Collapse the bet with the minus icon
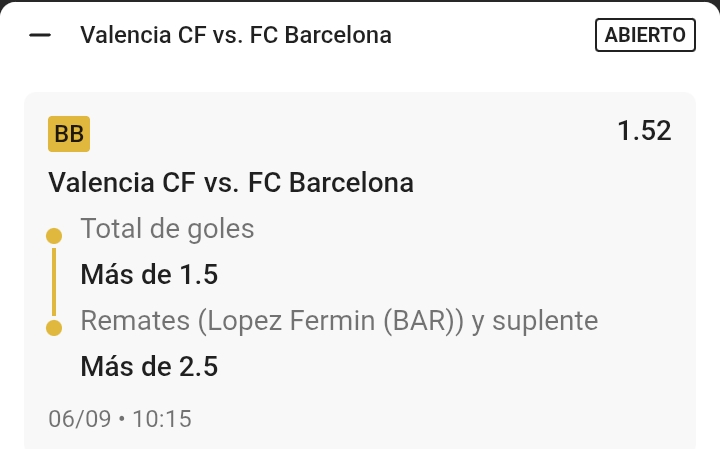Viewport: 720px width, 449px height. click(x=40, y=35)
